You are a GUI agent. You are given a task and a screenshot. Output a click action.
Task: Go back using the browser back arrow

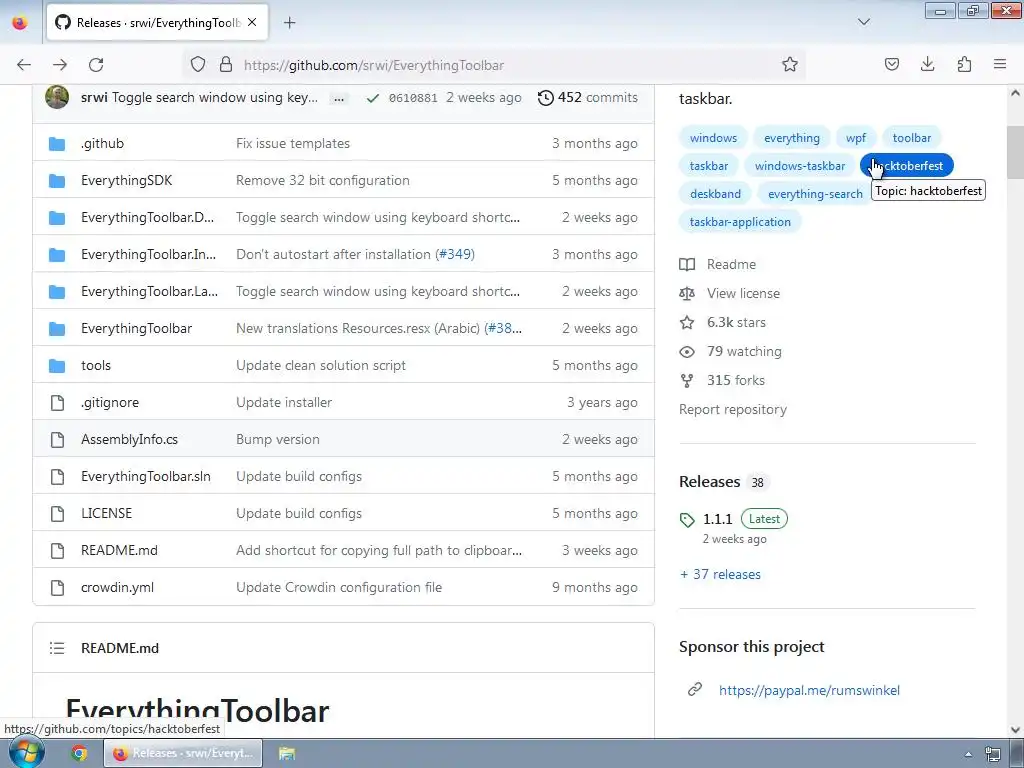24,65
